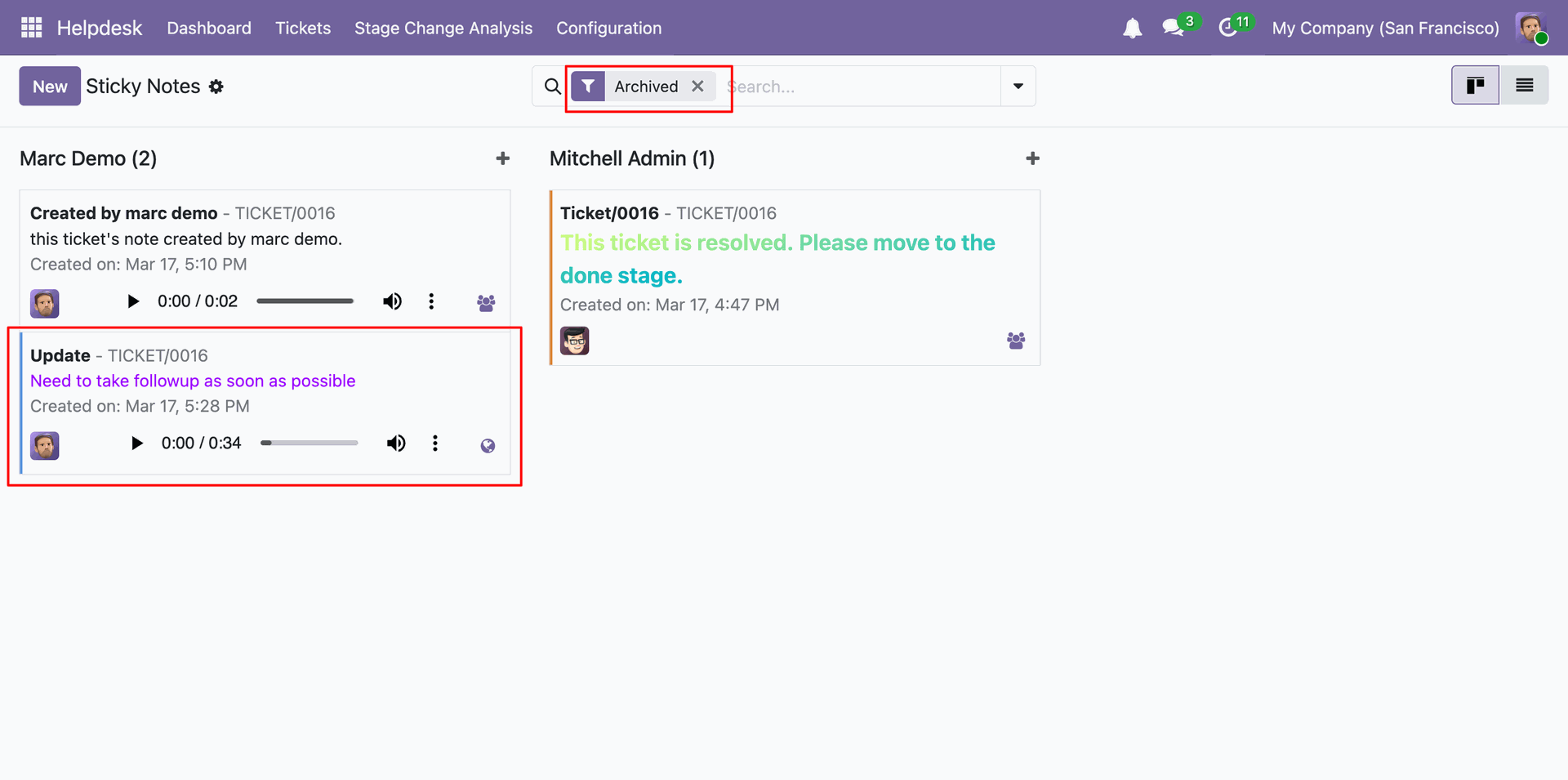Create a New sticky note

coord(50,86)
